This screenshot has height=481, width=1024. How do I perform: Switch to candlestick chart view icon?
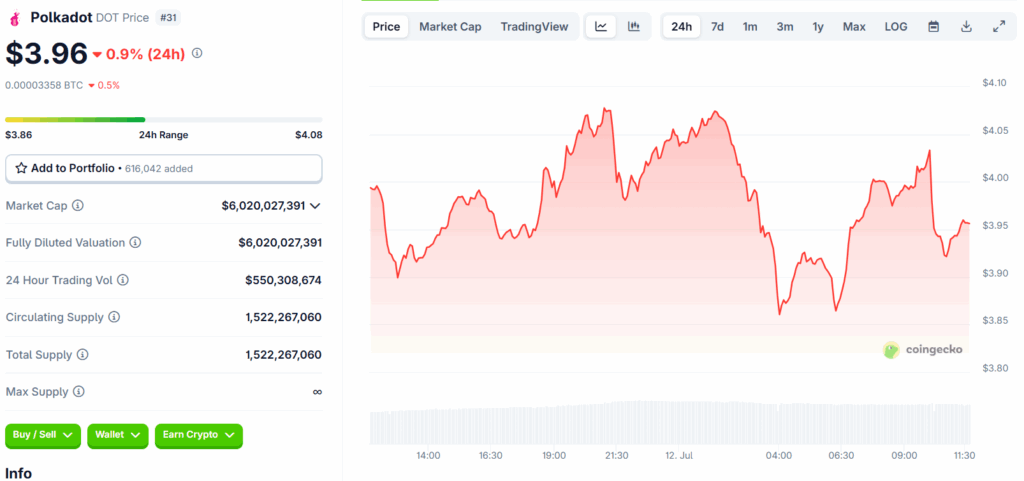click(633, 27)
